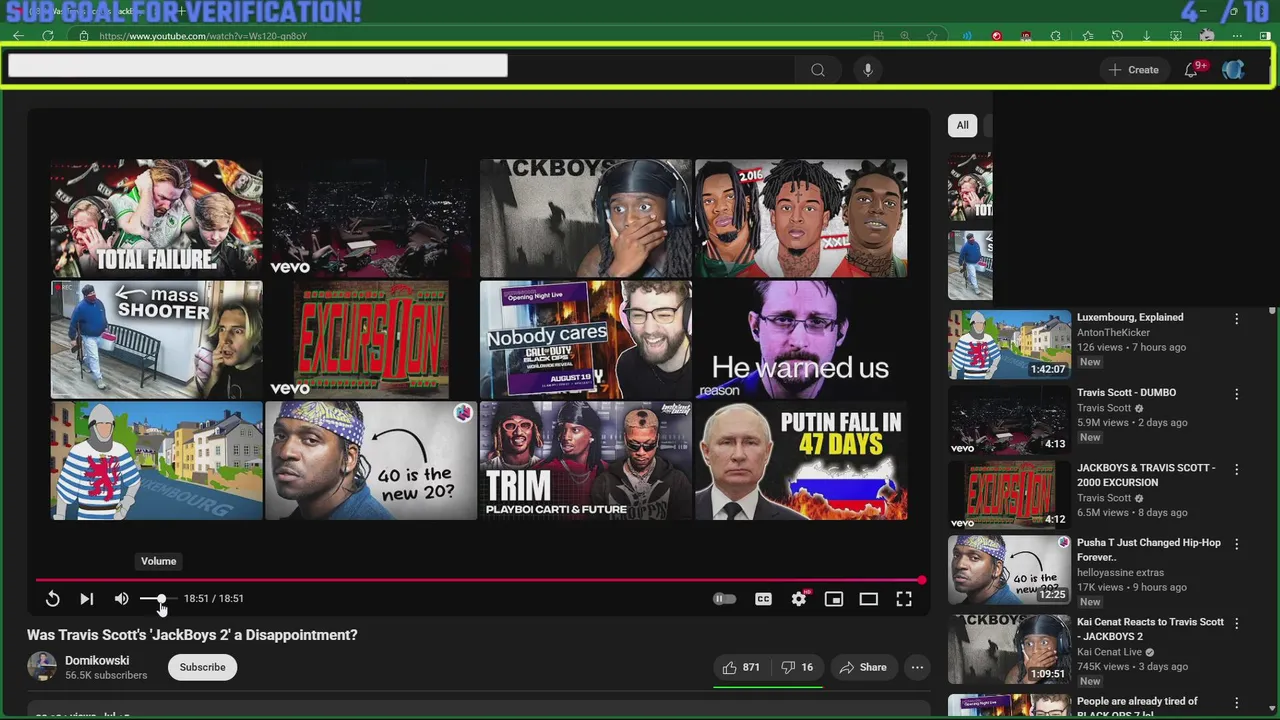Open options menu for Luxembourg, Explained
1280x720 pixels.
[1236, 319]
